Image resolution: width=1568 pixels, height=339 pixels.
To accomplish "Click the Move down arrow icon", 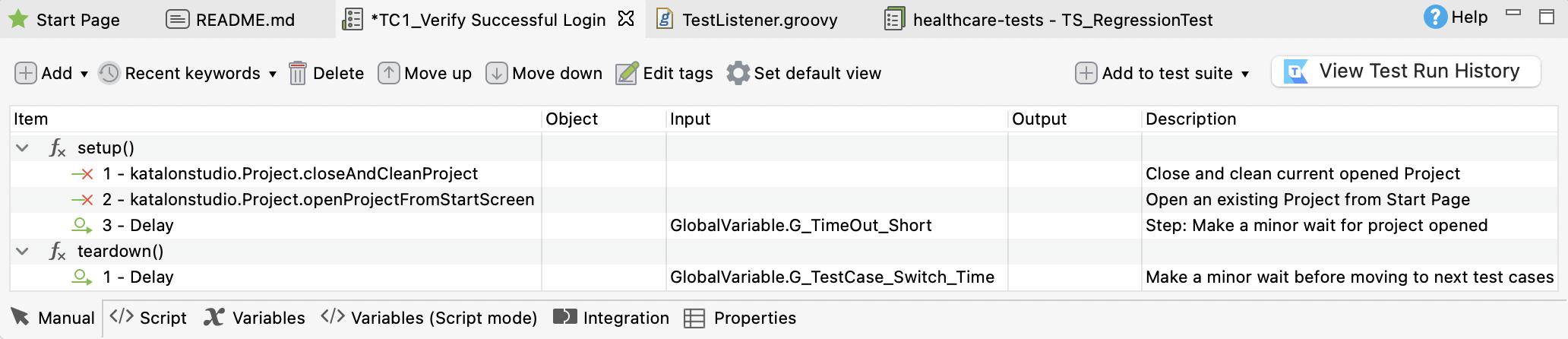I will (497, 74).
